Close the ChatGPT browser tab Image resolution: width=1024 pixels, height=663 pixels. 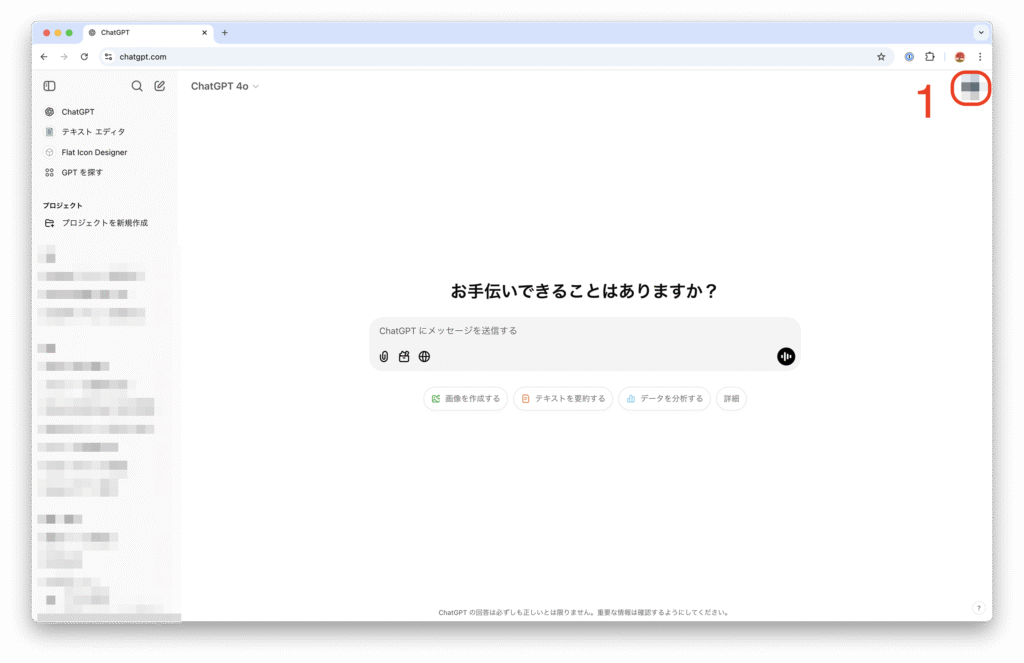coord(204,33)
